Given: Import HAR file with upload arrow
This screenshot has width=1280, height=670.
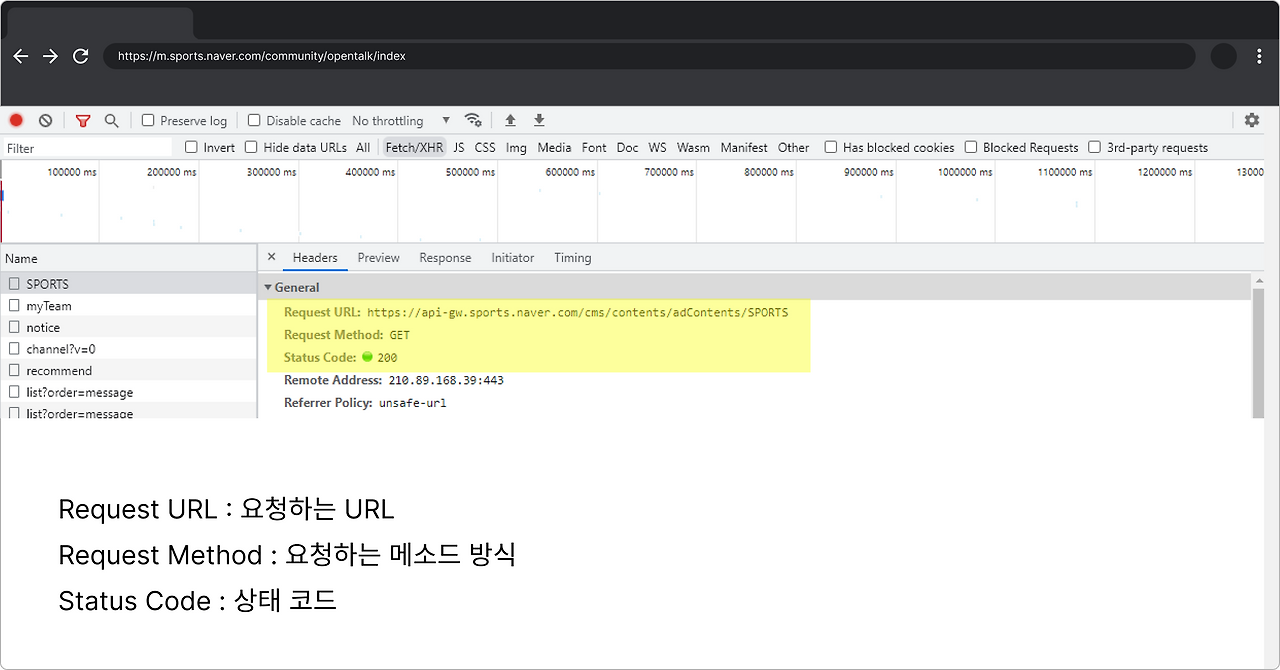Looking at the screenshot, I should (x=510, y=120).
